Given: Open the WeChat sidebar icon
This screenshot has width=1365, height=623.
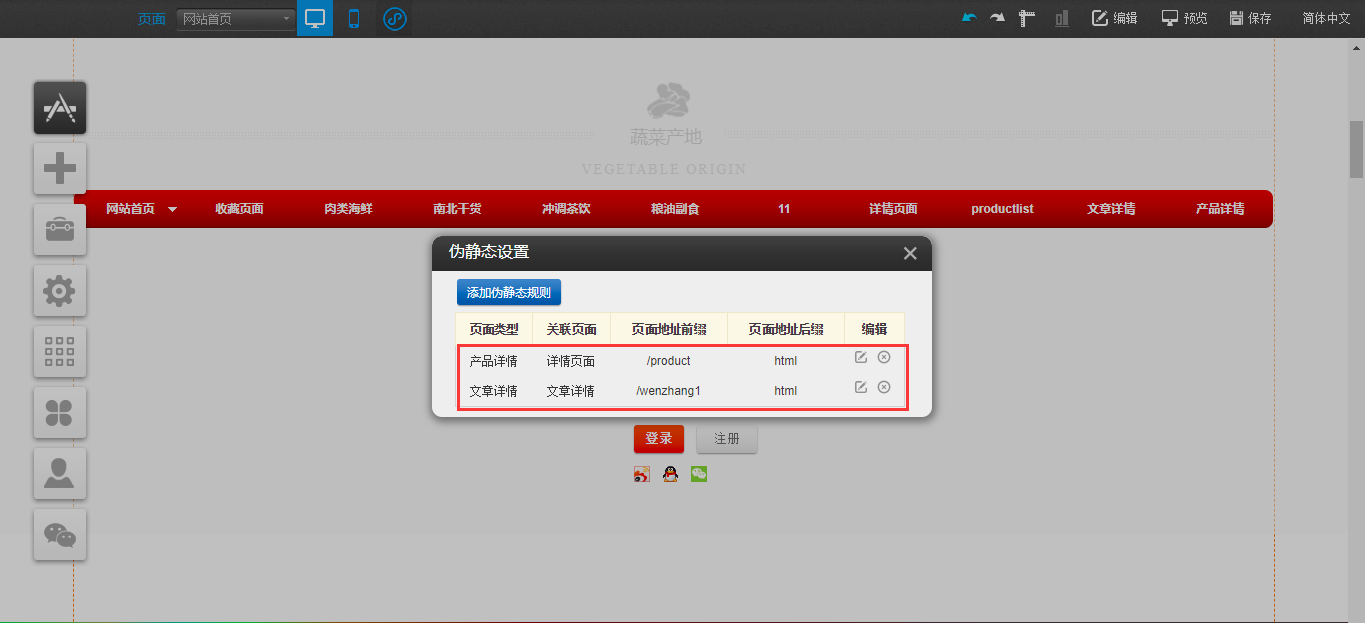Looking at the screenshot, I should click(60, 535).
